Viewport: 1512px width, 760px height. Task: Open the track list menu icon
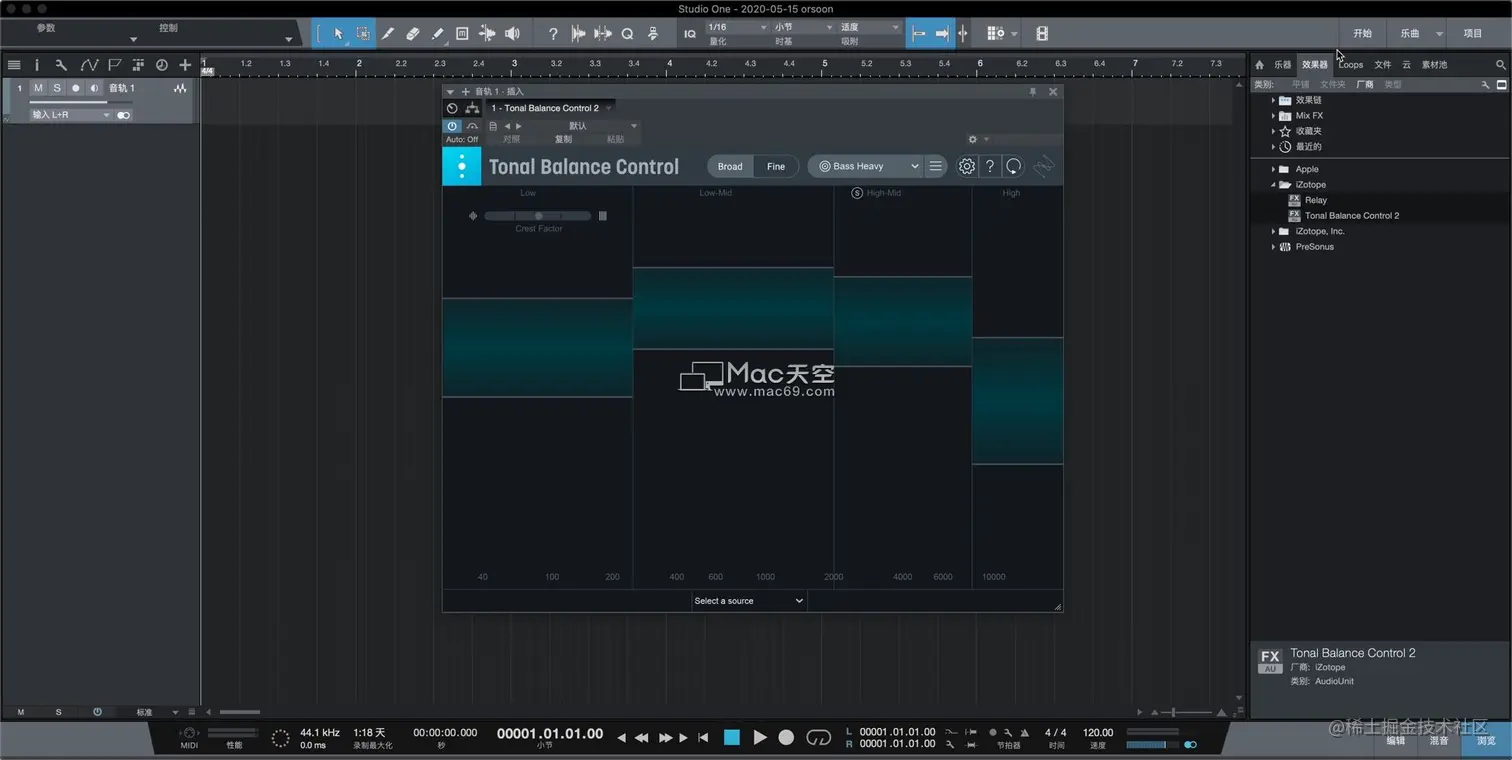[x=14, y=65]
